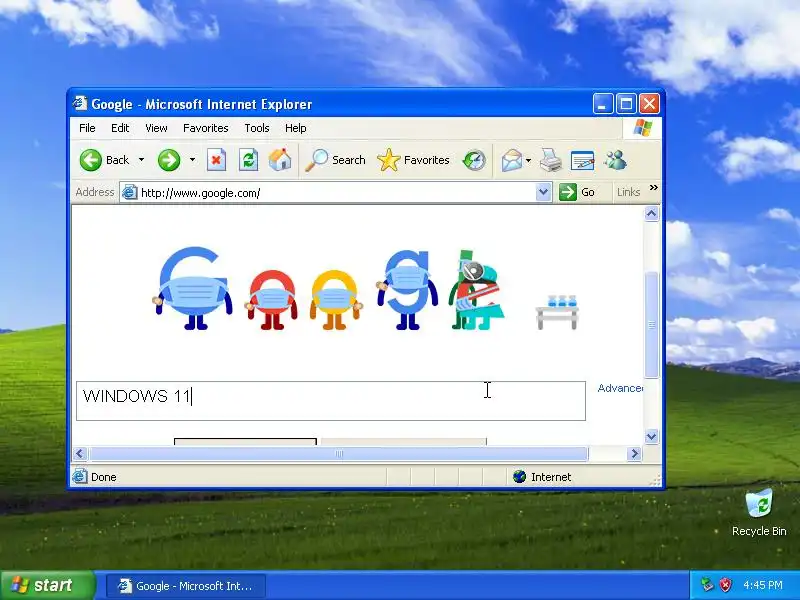The width and height of the screenshot is (800, 600).
Task: Open the Search pane in toolbar
Action: (335, 160)
